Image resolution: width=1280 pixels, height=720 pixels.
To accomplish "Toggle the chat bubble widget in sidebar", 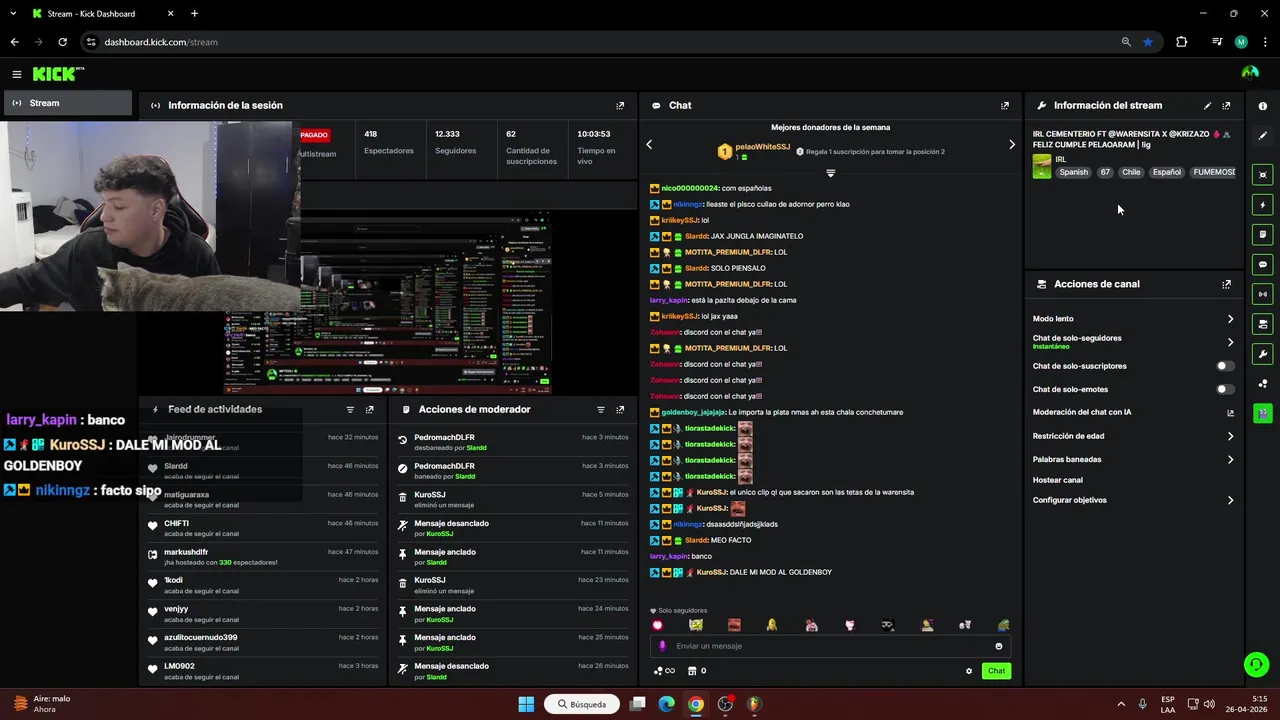I will 1263,265.
